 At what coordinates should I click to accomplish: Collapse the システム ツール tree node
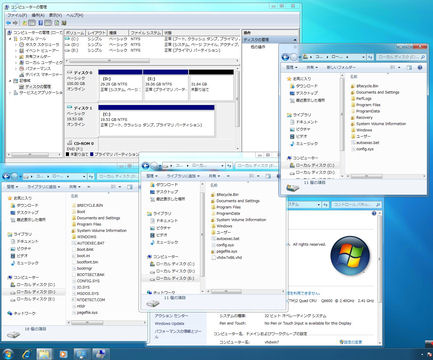tap(10, 39)
